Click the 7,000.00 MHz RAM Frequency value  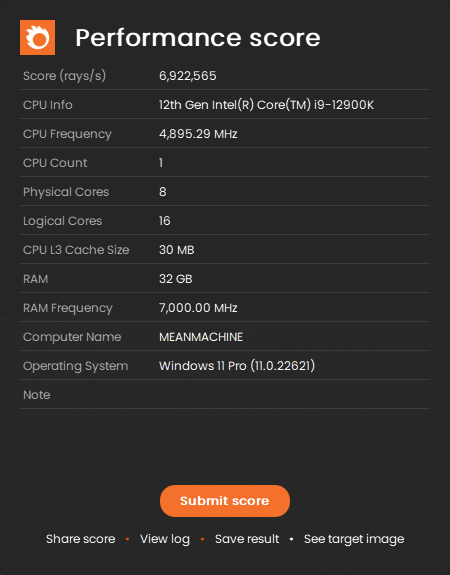[198, 308]
